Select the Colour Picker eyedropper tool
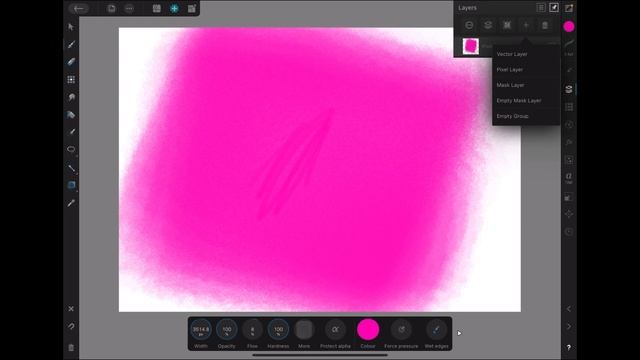This screenshot has width=640, height=360. click(71, 203)
